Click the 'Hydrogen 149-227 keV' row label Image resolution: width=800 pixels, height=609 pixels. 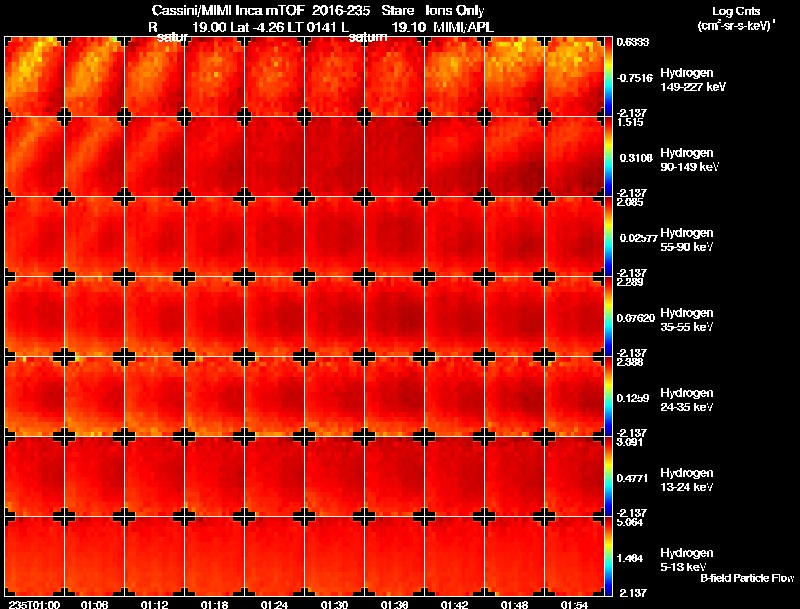click(693, 80)
